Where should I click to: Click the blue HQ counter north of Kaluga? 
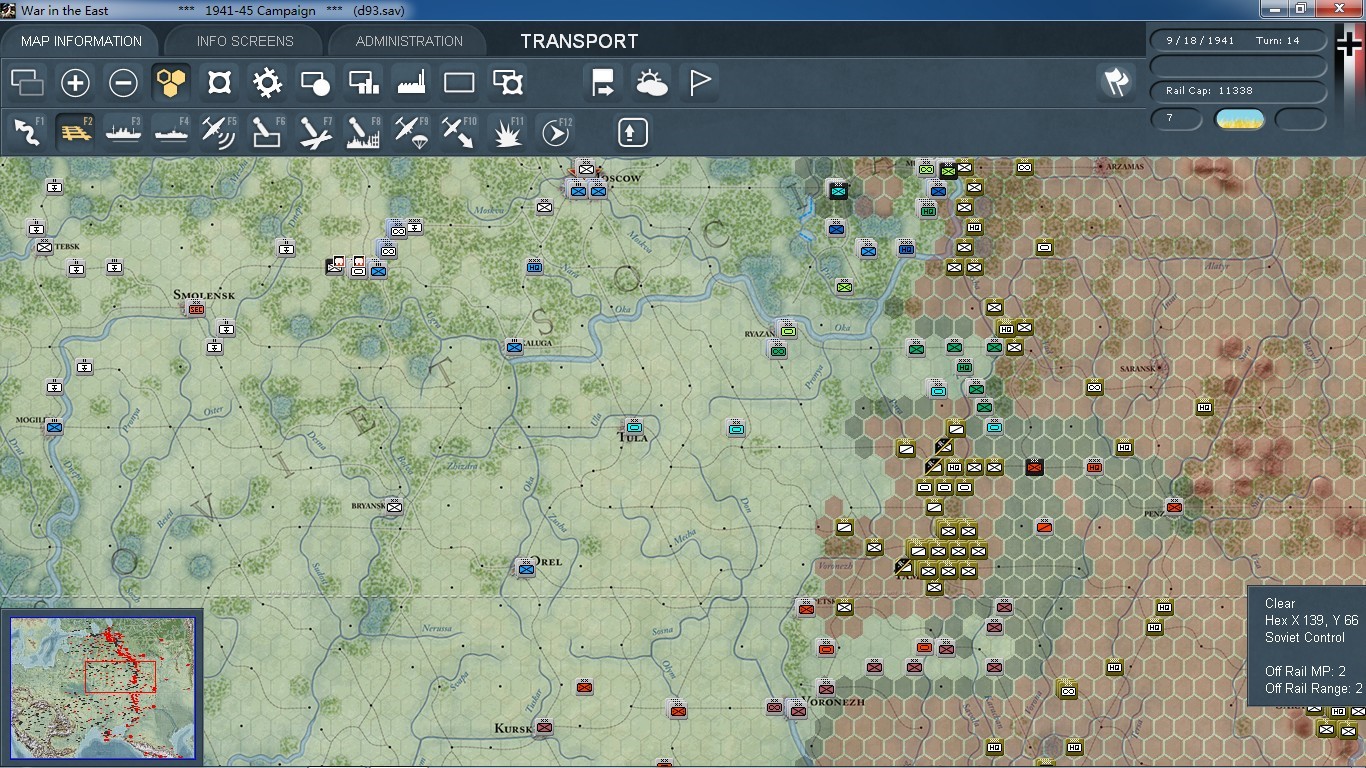(x=535, y=266)
